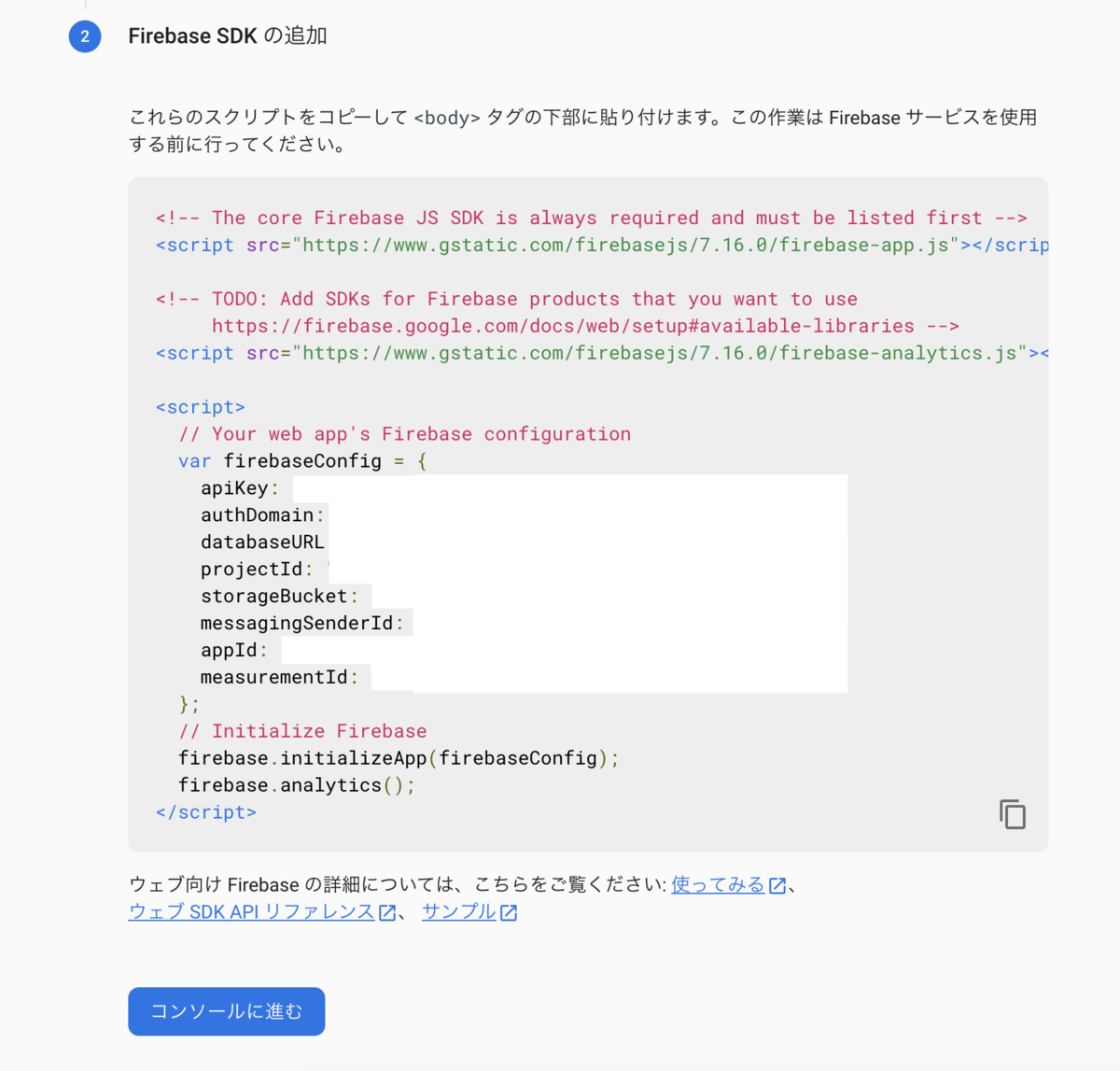1120x1071 pixels.
Task: Click the closing </script> tag line
Action: (206, 812)
